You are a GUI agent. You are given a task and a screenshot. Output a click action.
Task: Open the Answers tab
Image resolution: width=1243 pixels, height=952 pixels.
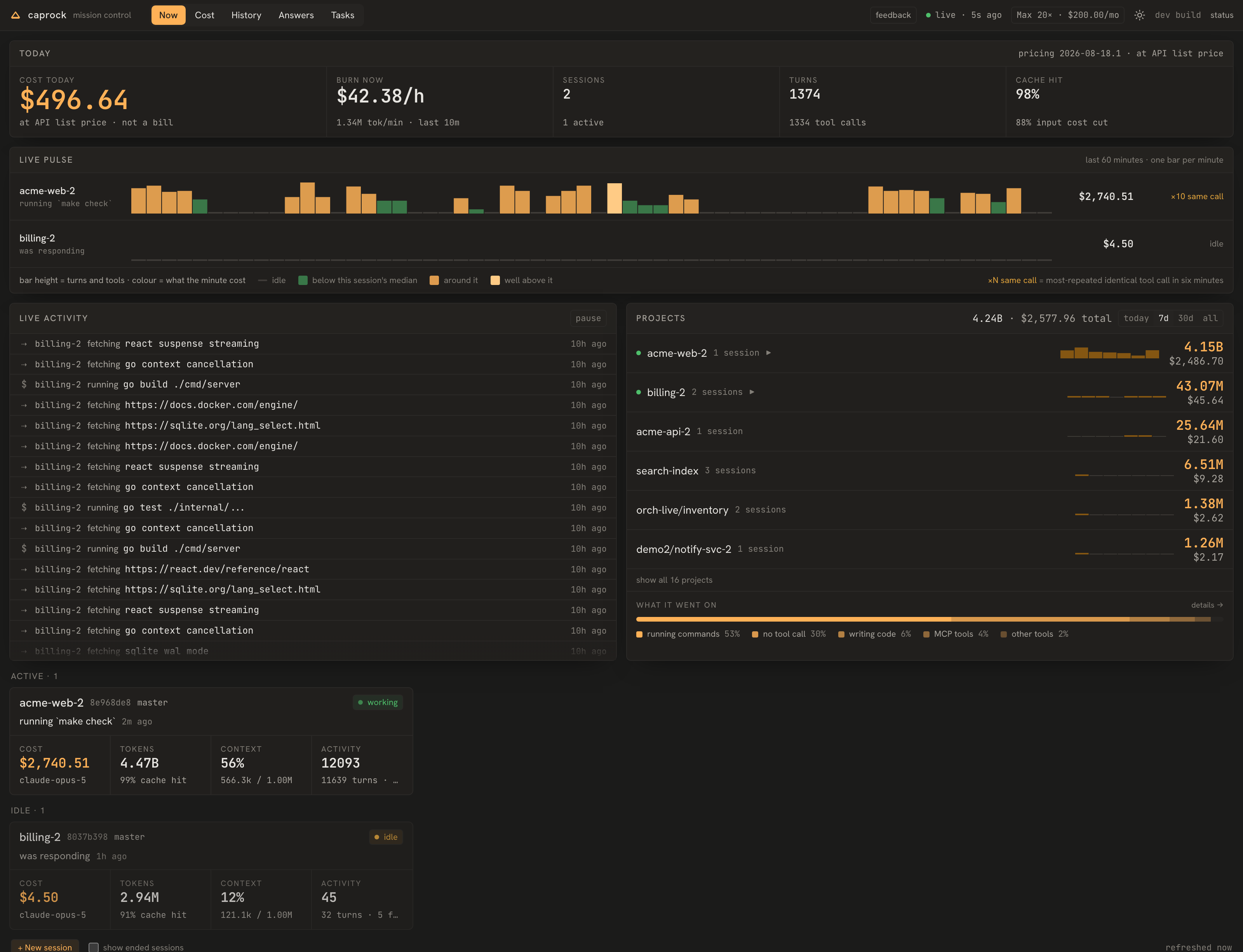pyautogui.click(x=296, y=15)
